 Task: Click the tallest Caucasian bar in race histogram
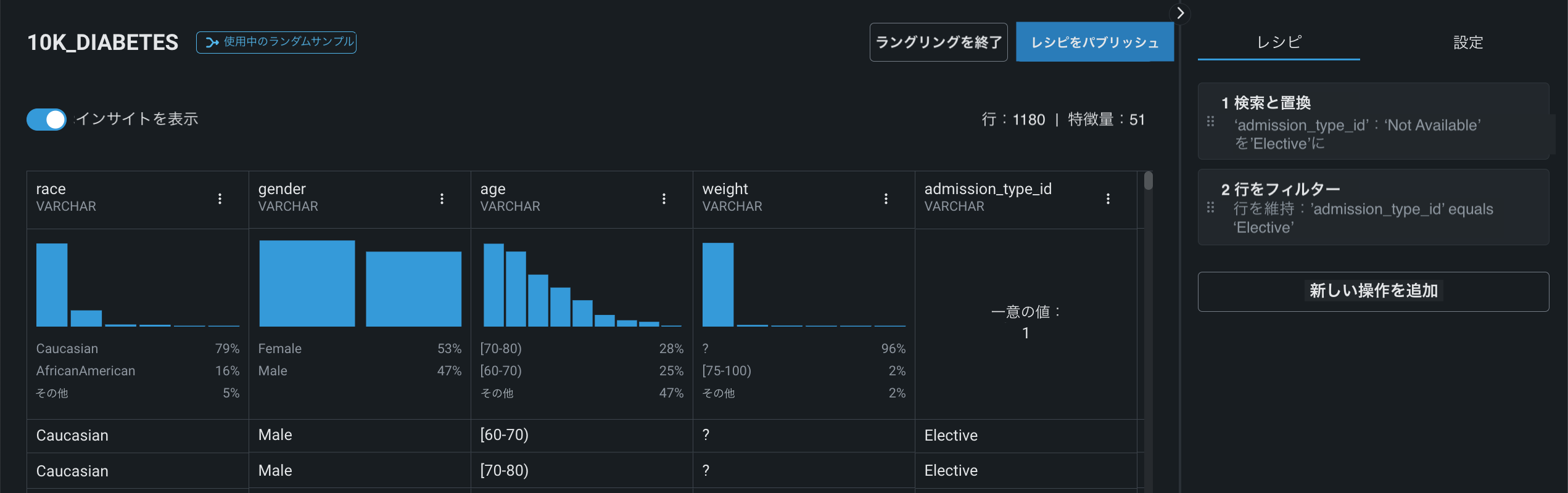[x=52, y=285]
